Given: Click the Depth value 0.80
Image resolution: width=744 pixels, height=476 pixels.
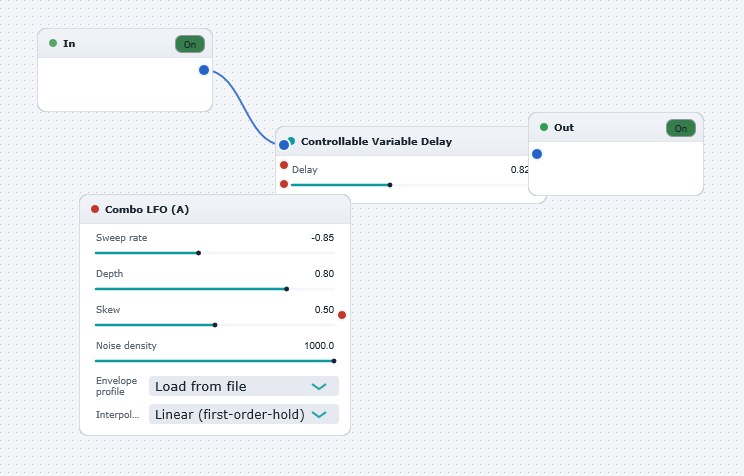Looking at the screenshot, I should [x=325, y=274].
